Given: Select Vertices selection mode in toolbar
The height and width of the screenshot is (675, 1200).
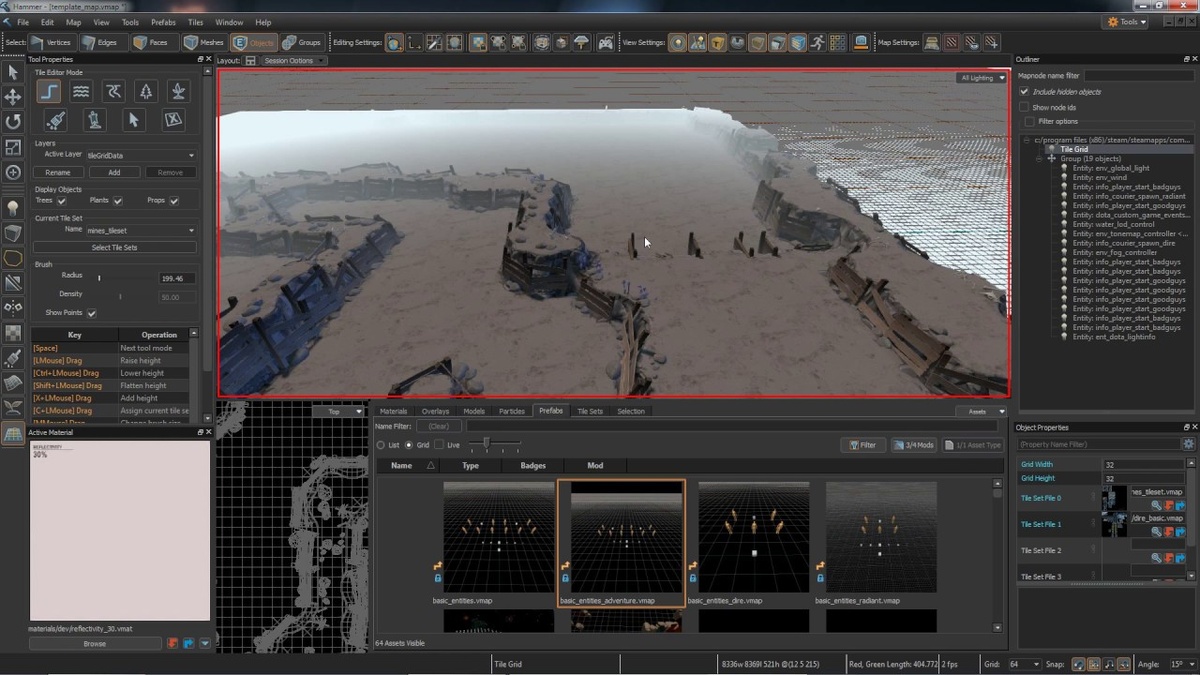Looking at the screenshot, I should pos(51,42).
